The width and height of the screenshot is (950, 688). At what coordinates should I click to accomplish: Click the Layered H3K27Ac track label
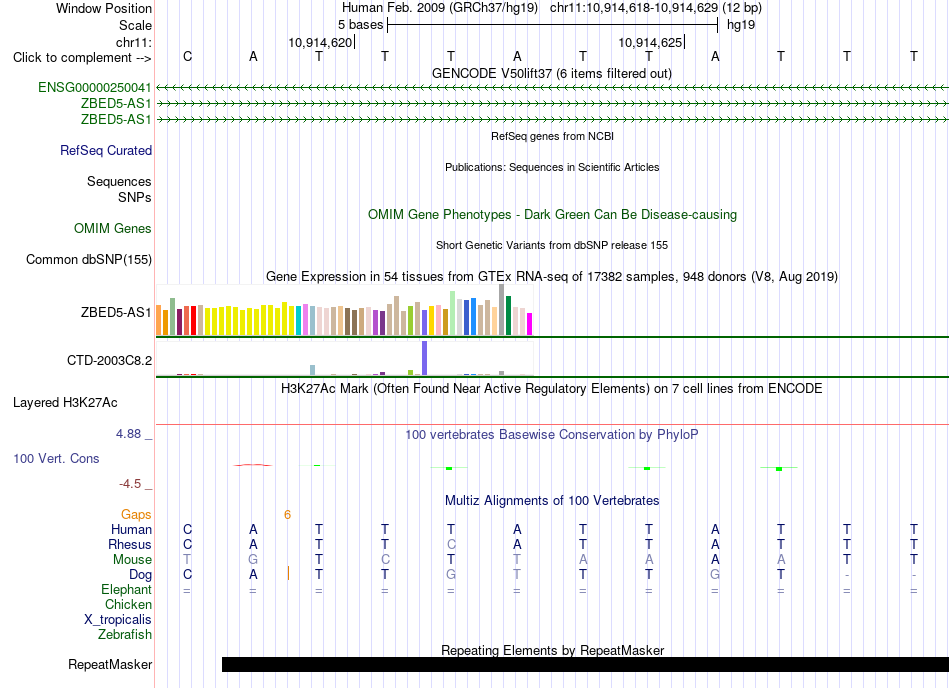(x=65, y=403)
